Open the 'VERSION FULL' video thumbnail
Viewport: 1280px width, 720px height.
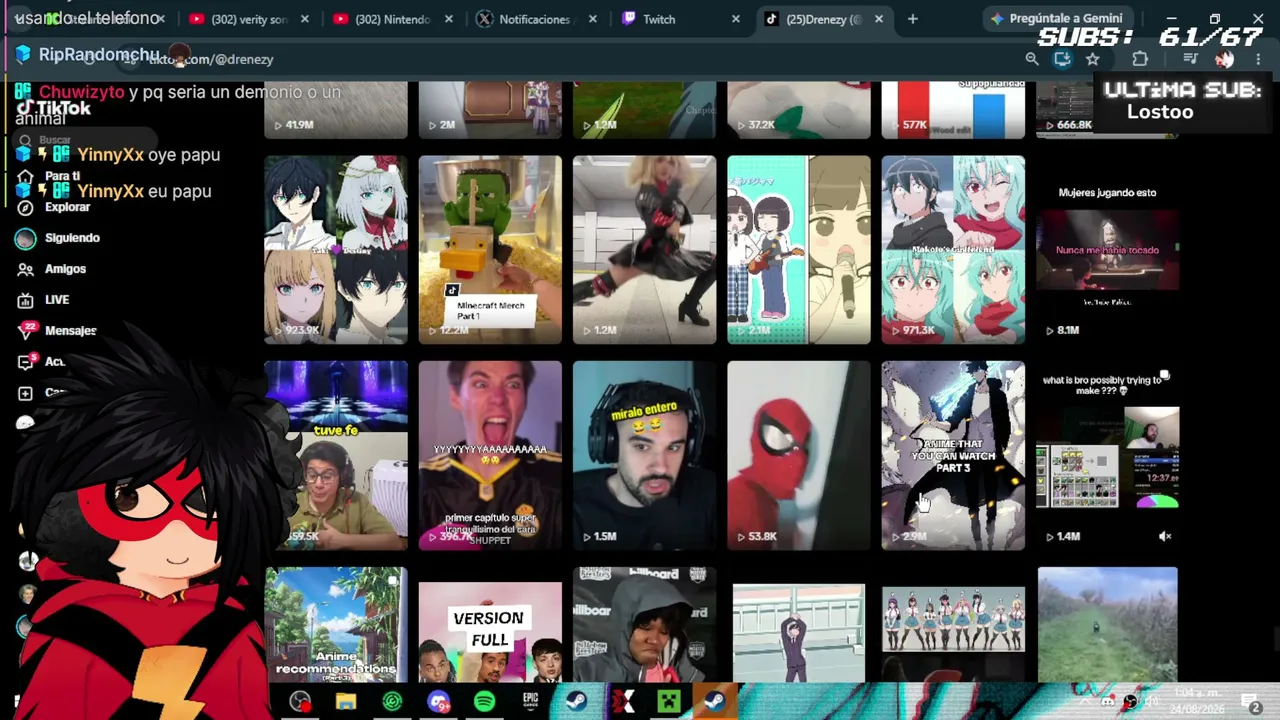pos(490,625)
